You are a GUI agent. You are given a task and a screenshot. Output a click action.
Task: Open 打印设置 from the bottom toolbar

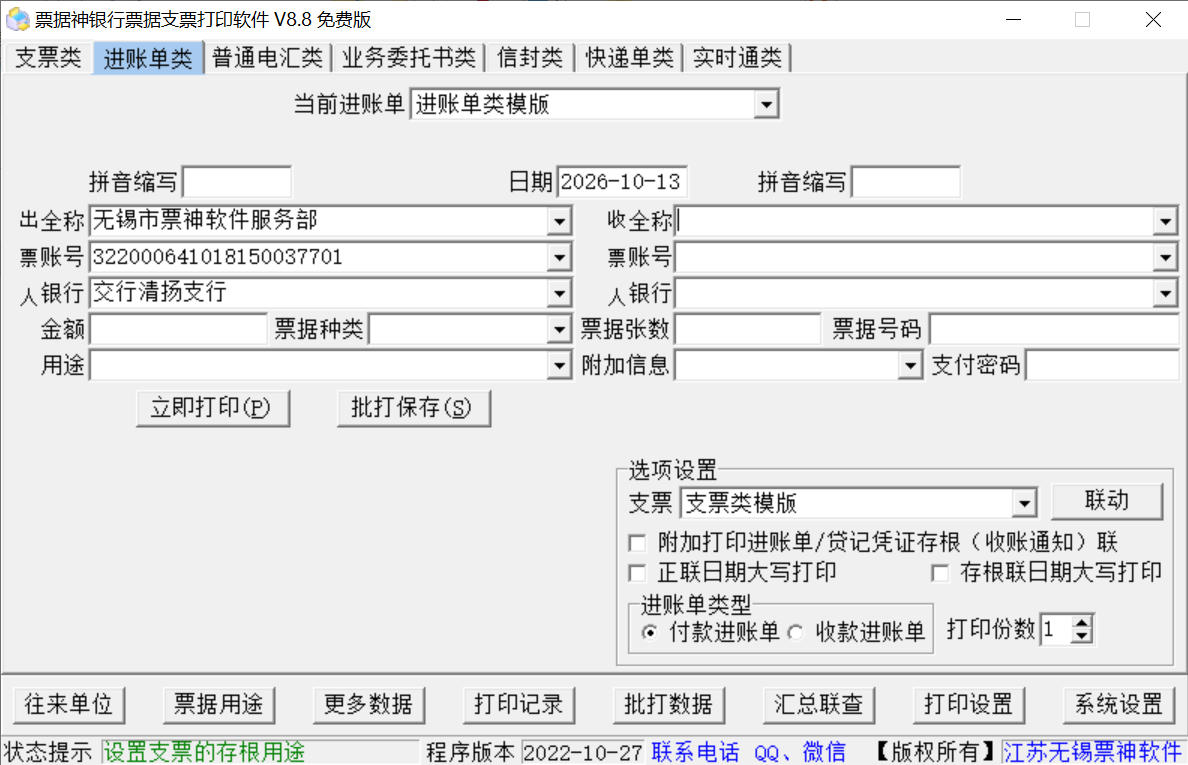968,705
